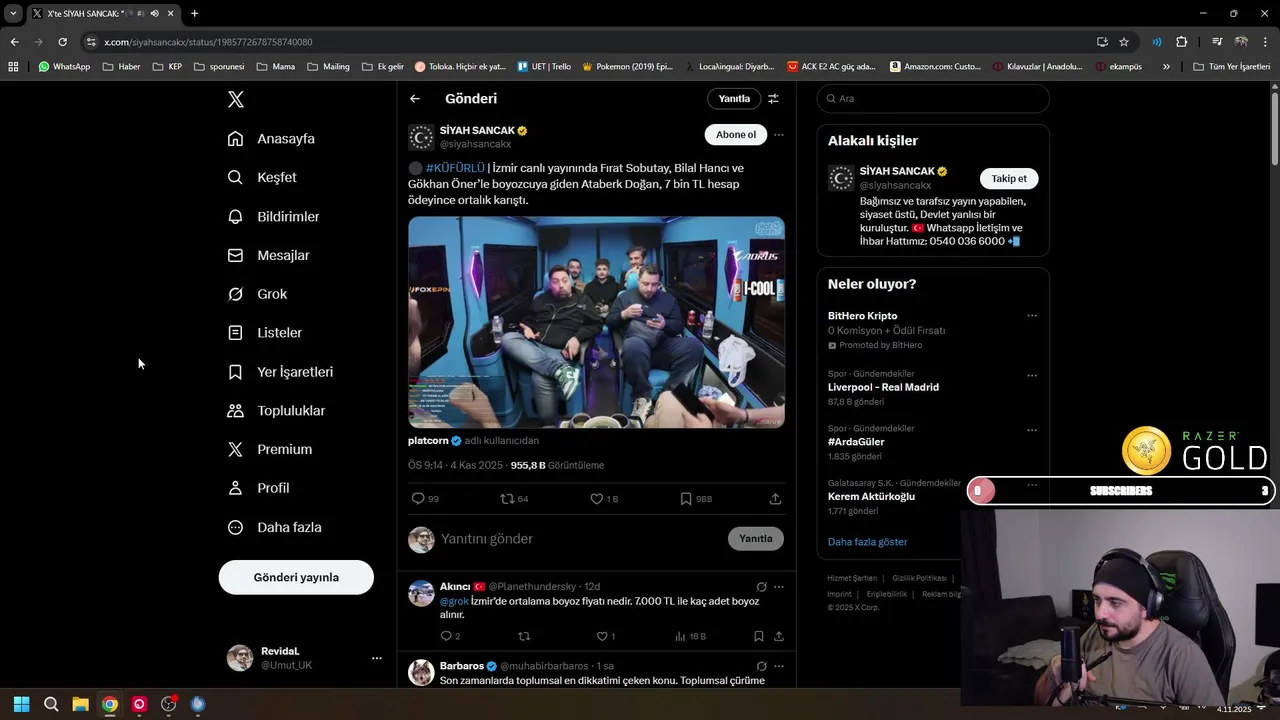Image resolution: width=1280 pixels, height=720 pixels.
Task: Open the platcorn source link
Action: pyautogui.click(x=428, y=440)
